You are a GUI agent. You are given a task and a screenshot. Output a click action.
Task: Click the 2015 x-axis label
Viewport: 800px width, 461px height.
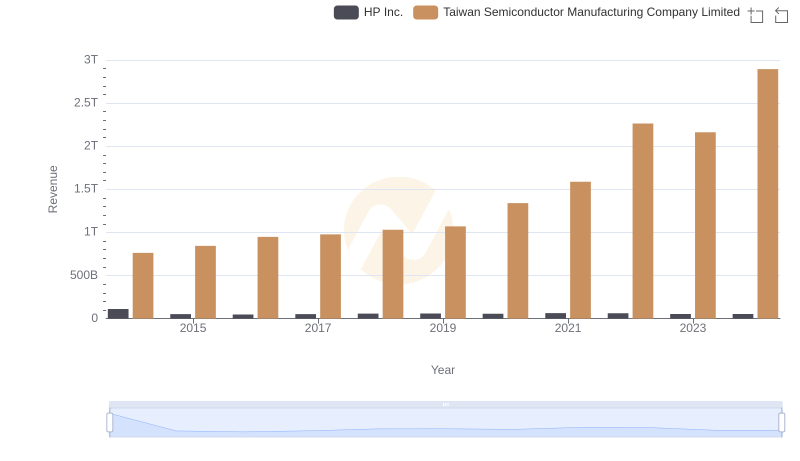point(193,328)
